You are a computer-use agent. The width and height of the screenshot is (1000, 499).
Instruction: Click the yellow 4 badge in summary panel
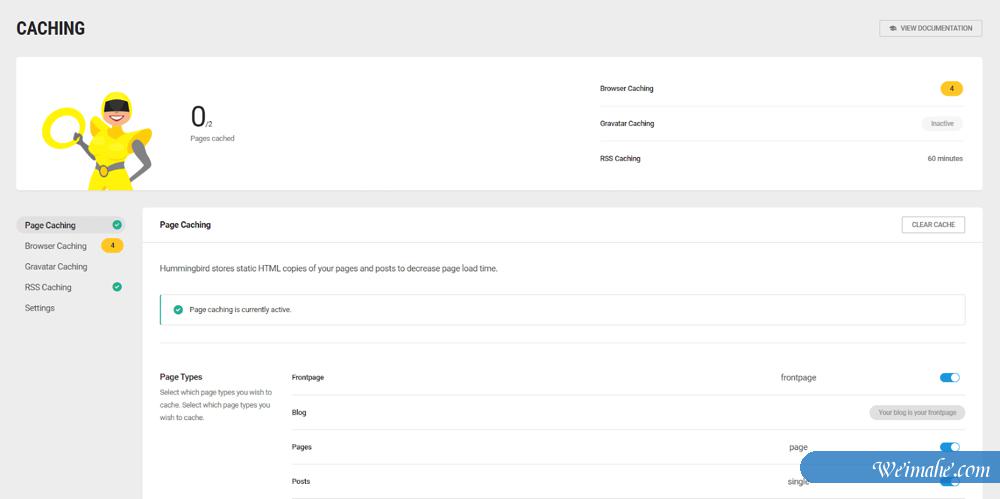point(951,89)
